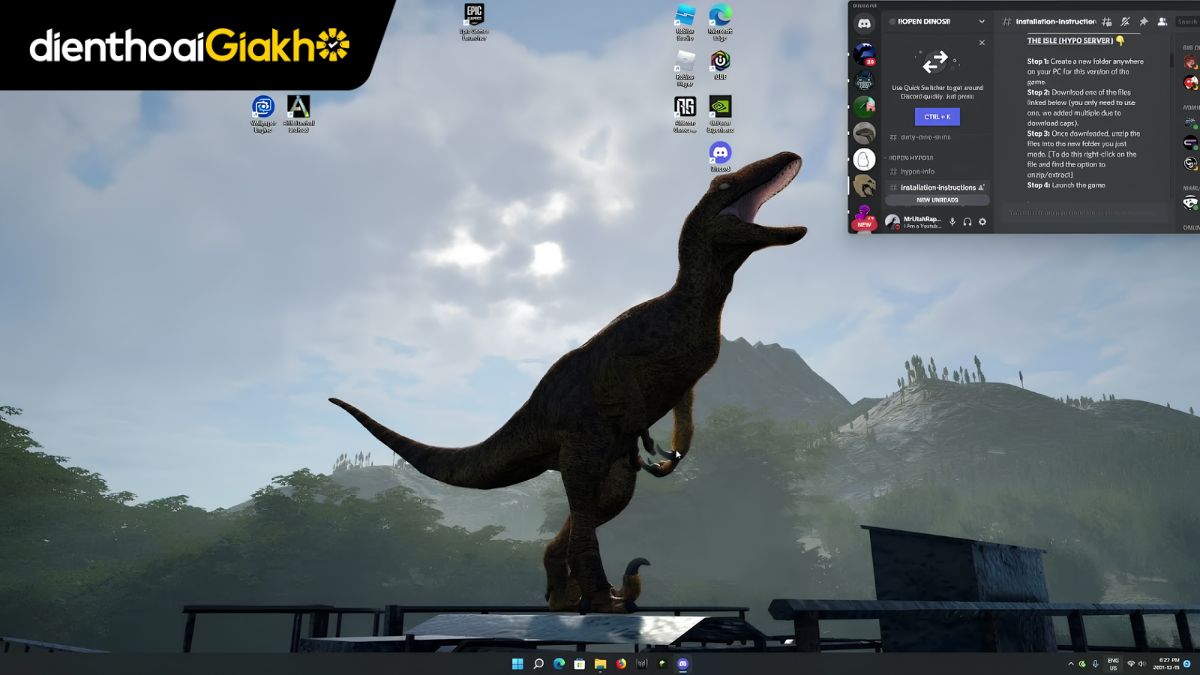The width and height of the screenshot is (1200, 675).
Task: Open the Epic Games Launcher desktop shortcut
Action: [474, 20]
